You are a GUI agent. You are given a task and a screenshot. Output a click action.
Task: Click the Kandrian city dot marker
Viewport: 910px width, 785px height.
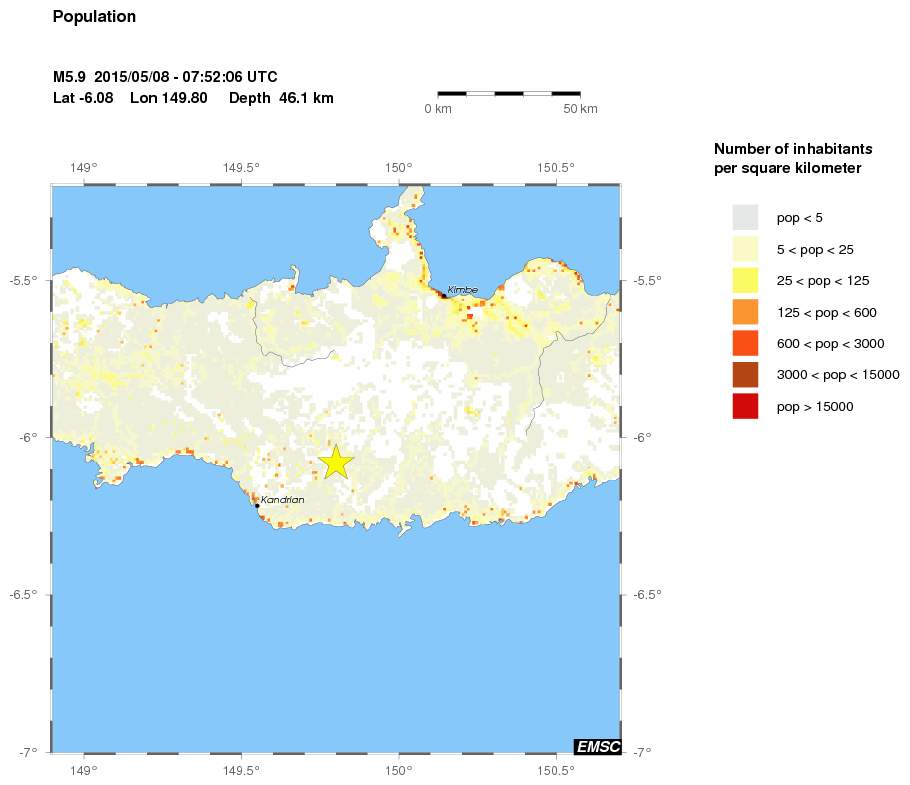click(x=257, y=506)
